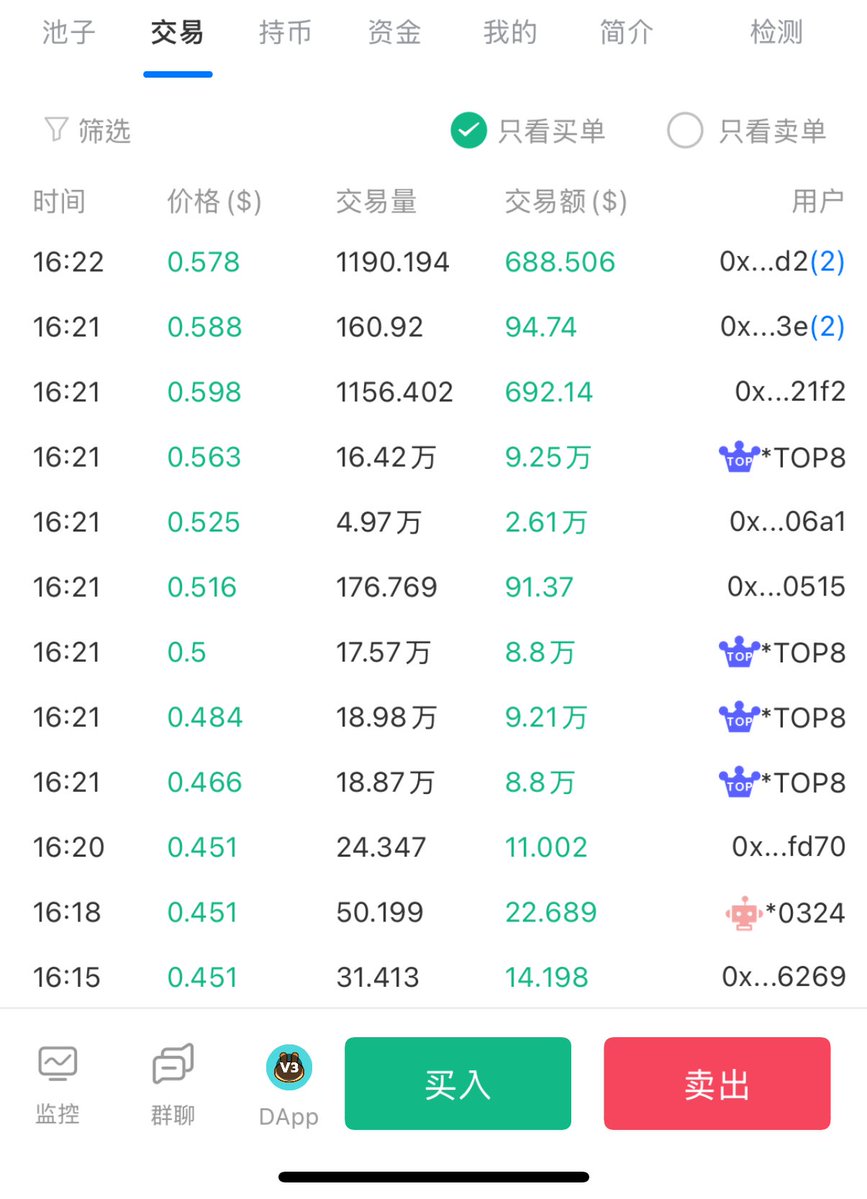Open the 检测 detection tab
The width and height of the screenshot is (867, 1199).
pyautogui.click(x=776, y=33)
